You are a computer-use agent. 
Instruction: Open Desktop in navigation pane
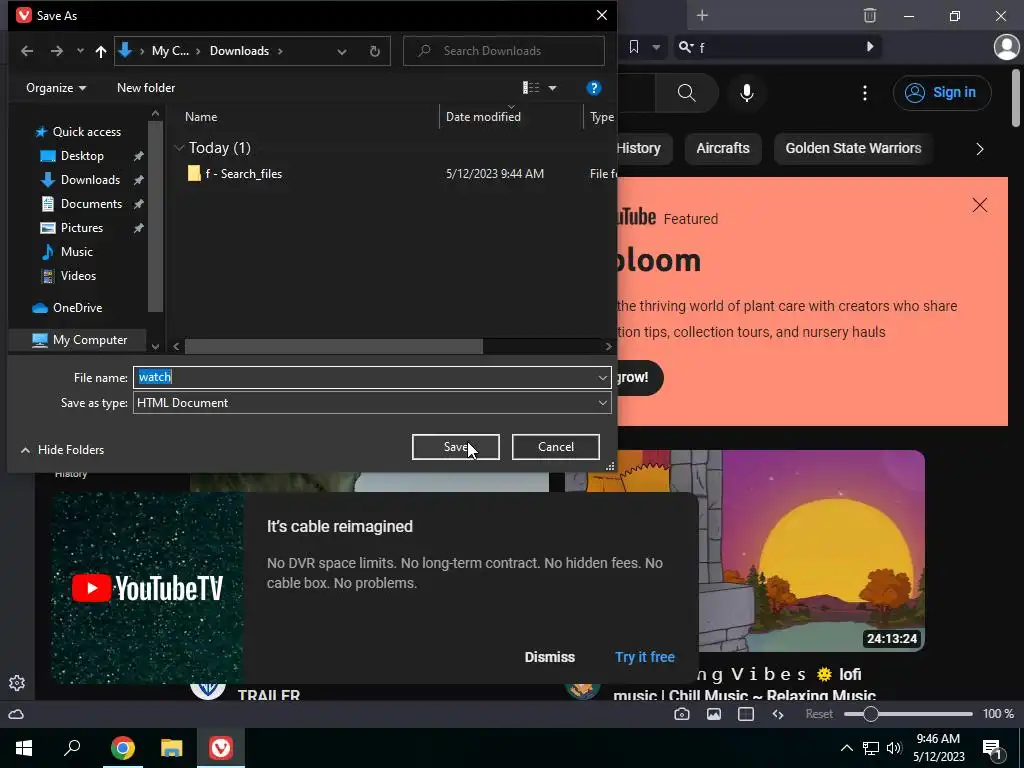tap(82, 156)
